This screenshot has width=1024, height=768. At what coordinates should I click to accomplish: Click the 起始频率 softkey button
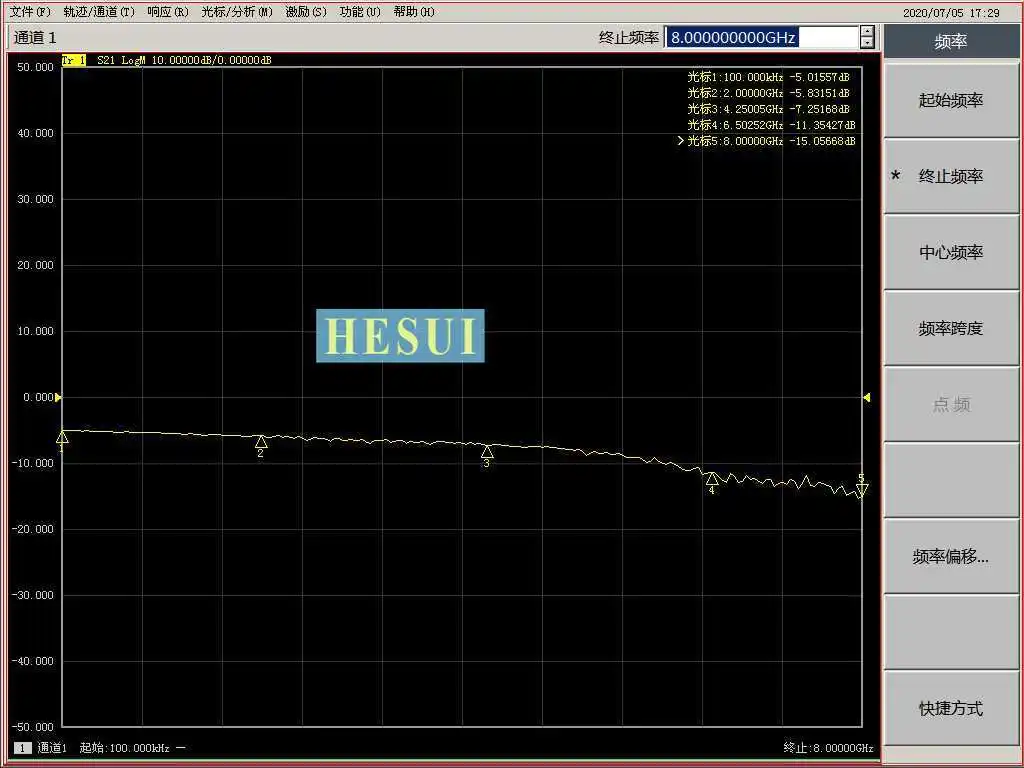click(951, 101)
